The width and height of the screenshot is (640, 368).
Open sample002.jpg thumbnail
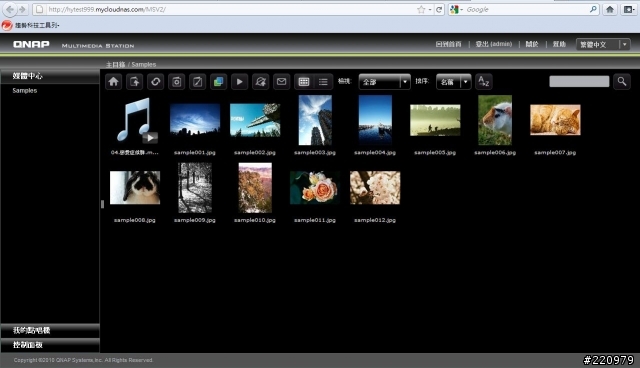tap(255, 120)
